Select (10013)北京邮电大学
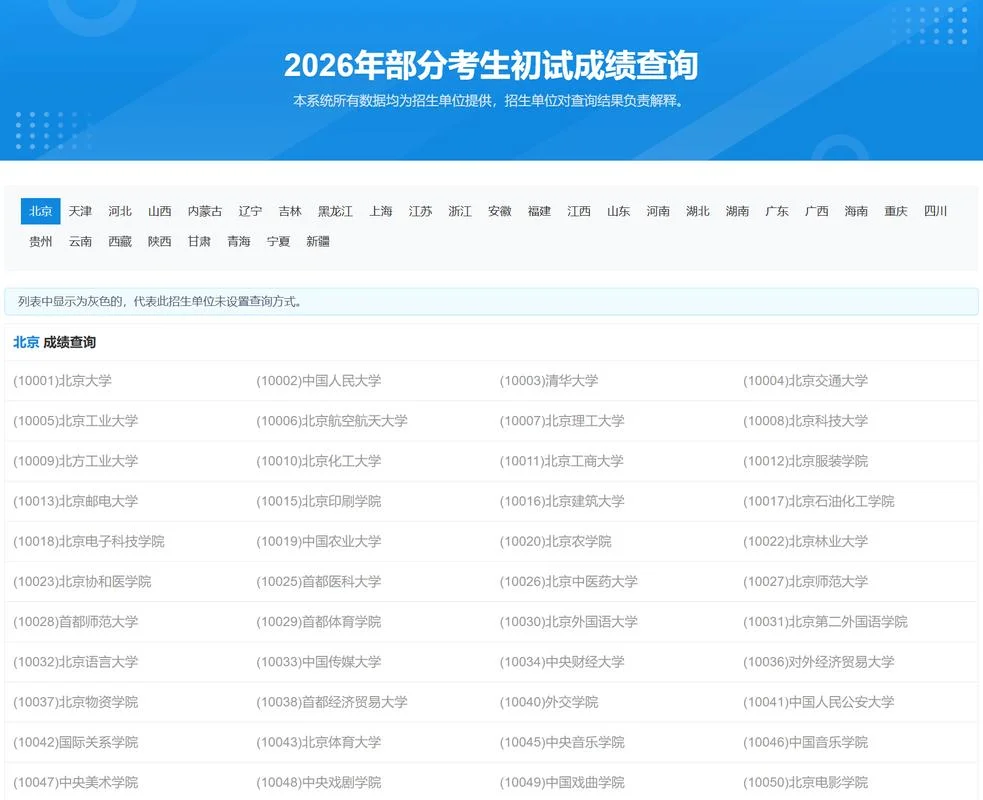This screenshot has width=983, height=800. point(76,501)
